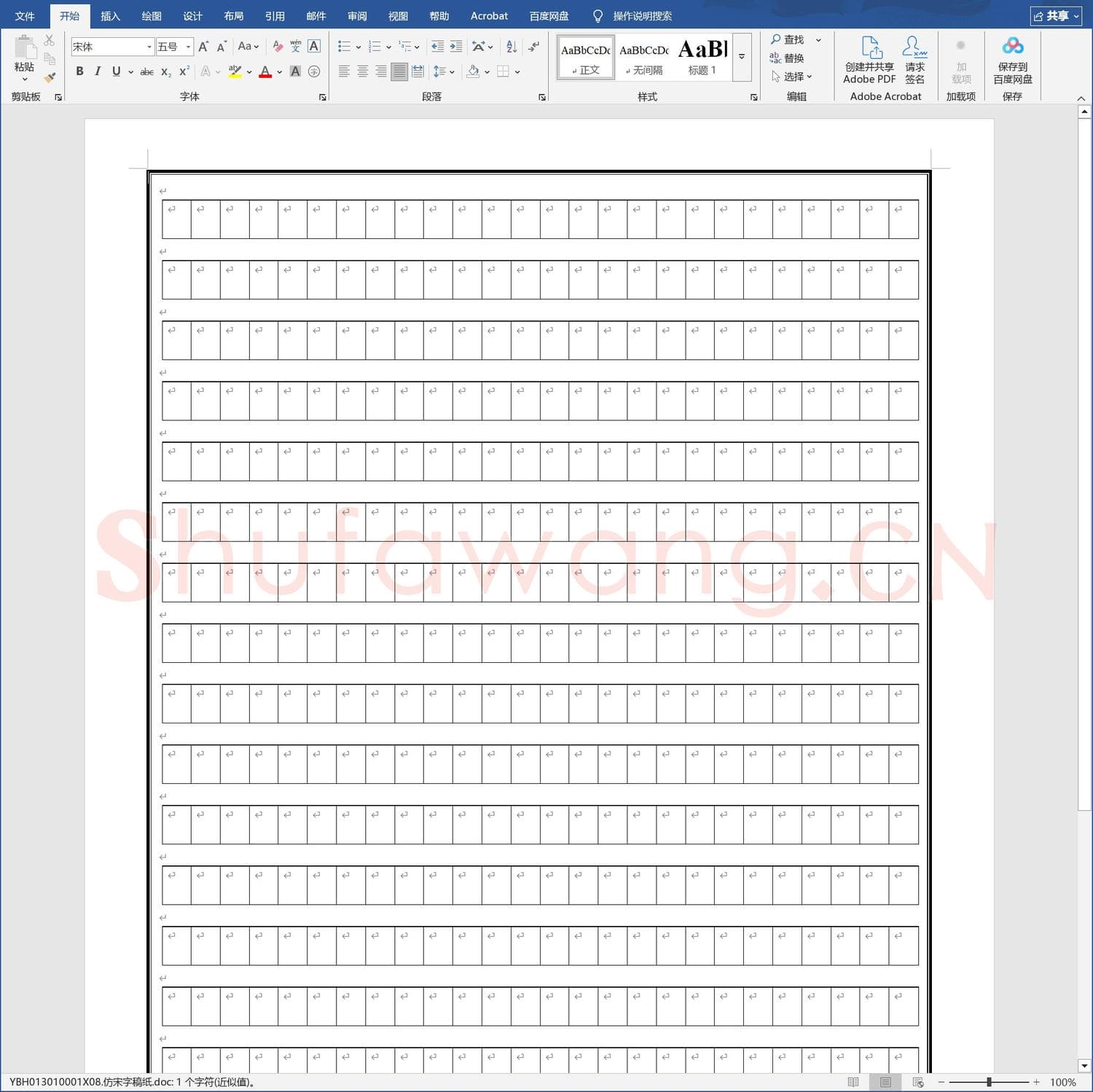The image size is (1093, 1092).
Task: Apply the No Spacing (无间隔) style
Action: 644,57
